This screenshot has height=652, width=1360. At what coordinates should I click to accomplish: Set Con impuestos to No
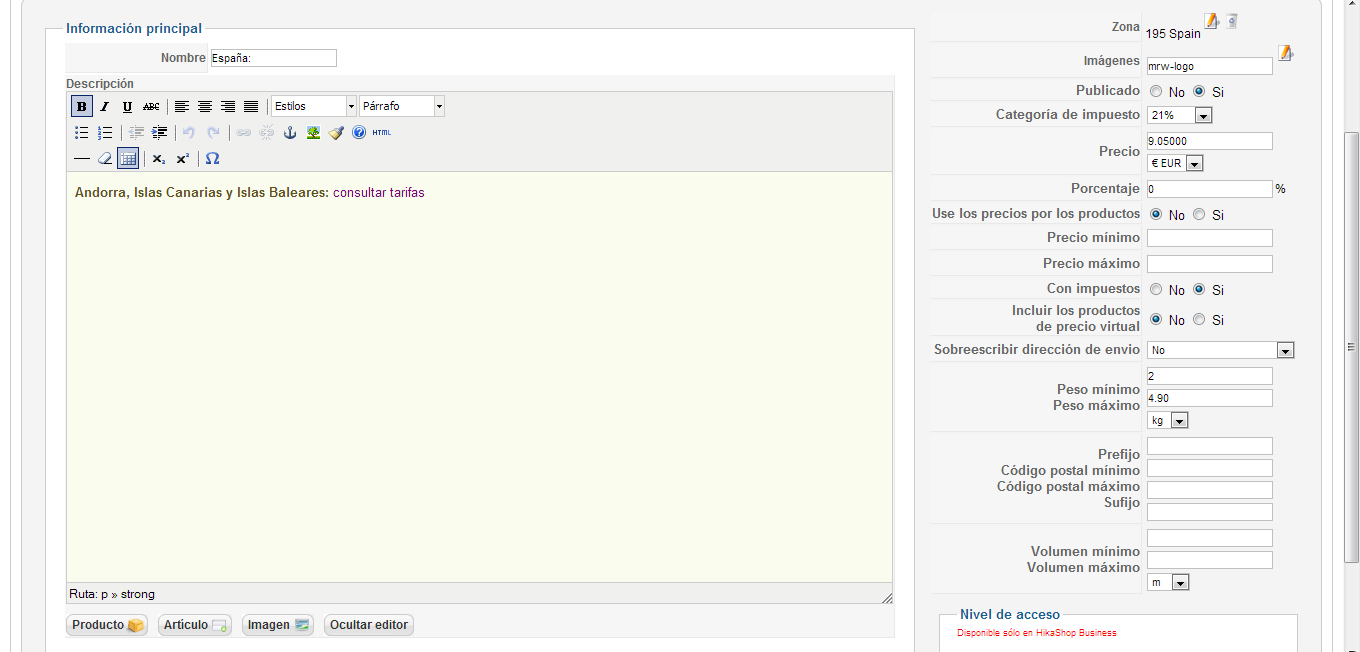(x=1156, y=289)
